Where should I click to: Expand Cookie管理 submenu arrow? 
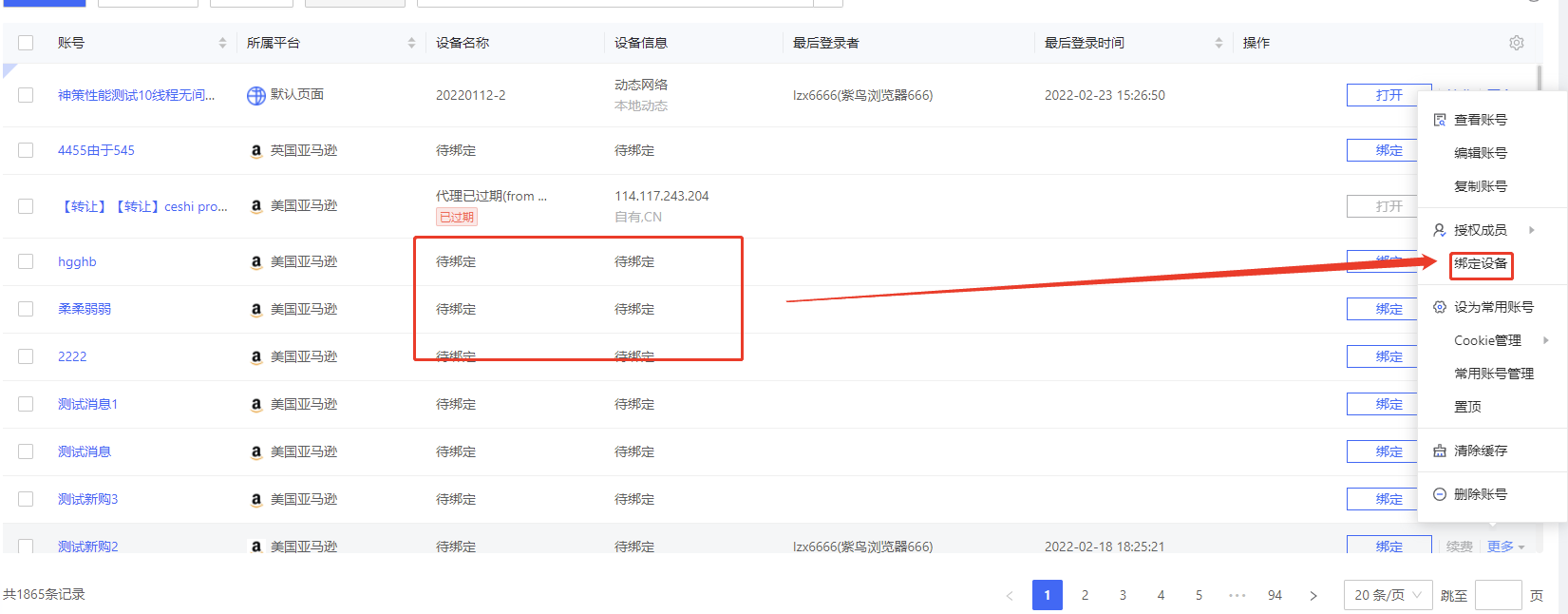pos(1545,340)
